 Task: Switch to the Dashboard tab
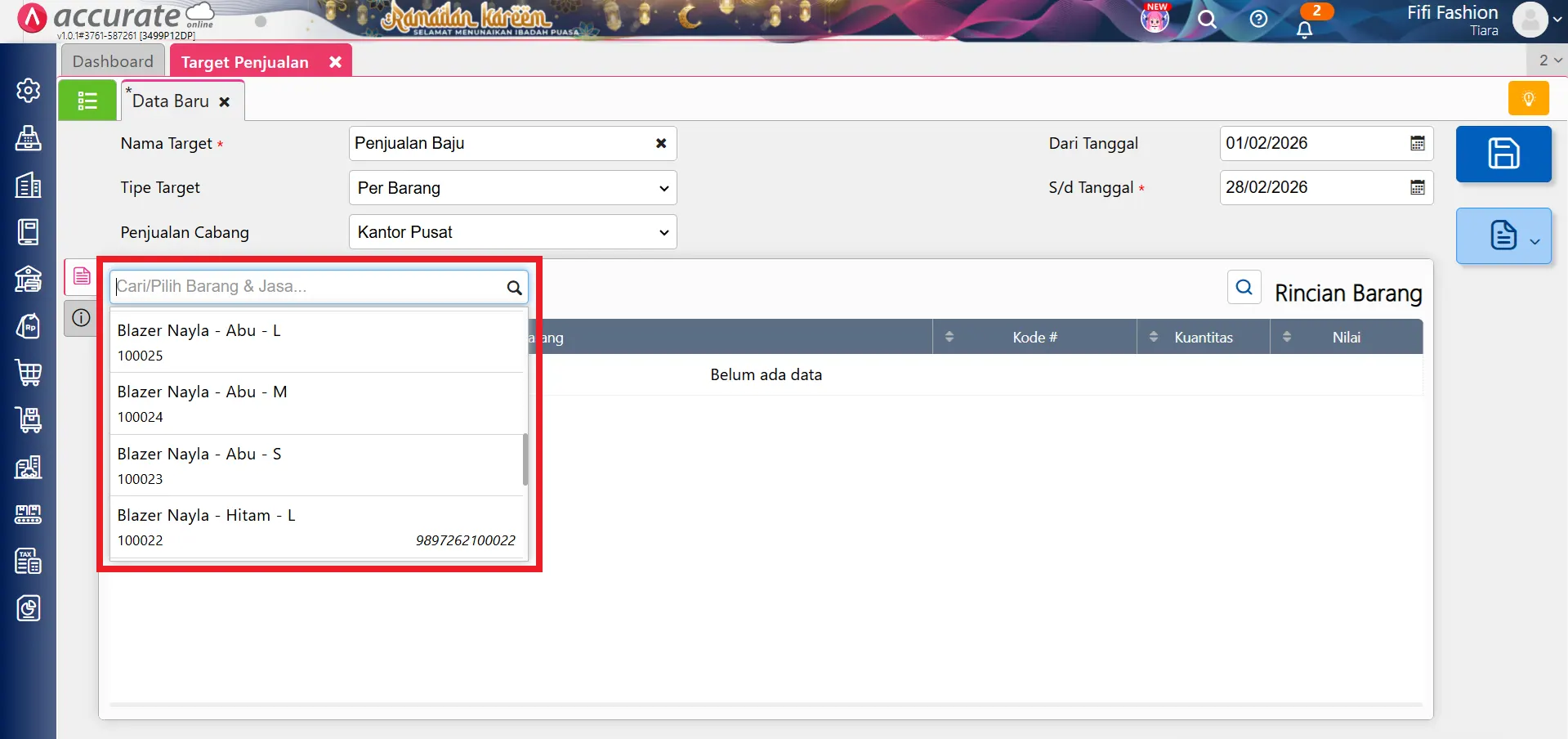coord(113,61)
